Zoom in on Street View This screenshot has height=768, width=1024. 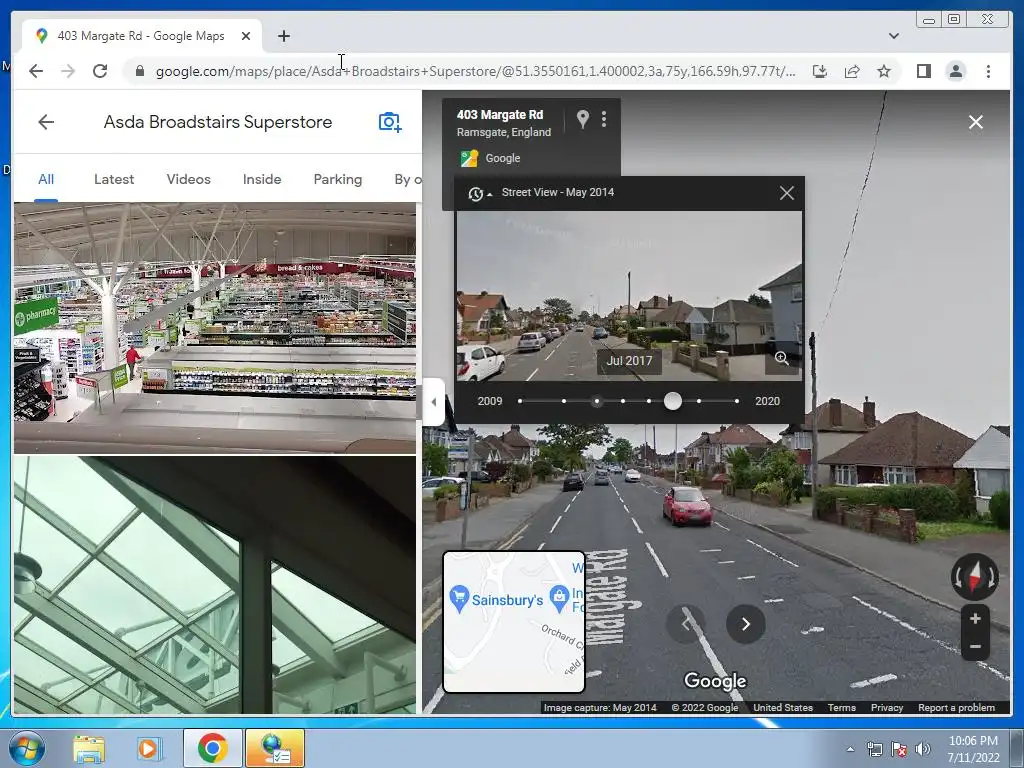pos(975,618)
